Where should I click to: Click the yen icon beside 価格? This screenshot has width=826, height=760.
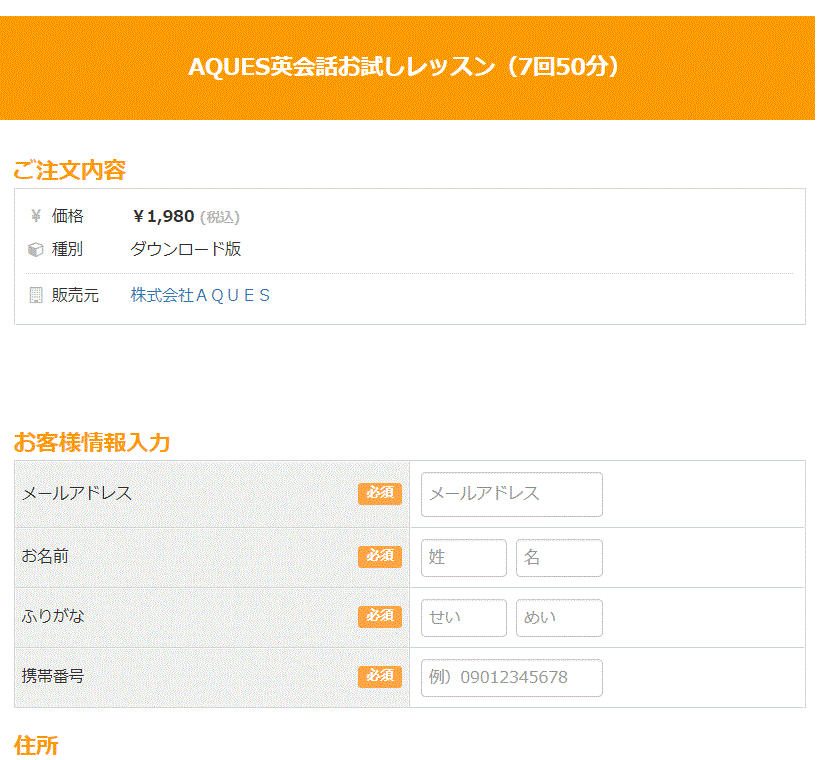pyautogui.click(x=36, y=216)
